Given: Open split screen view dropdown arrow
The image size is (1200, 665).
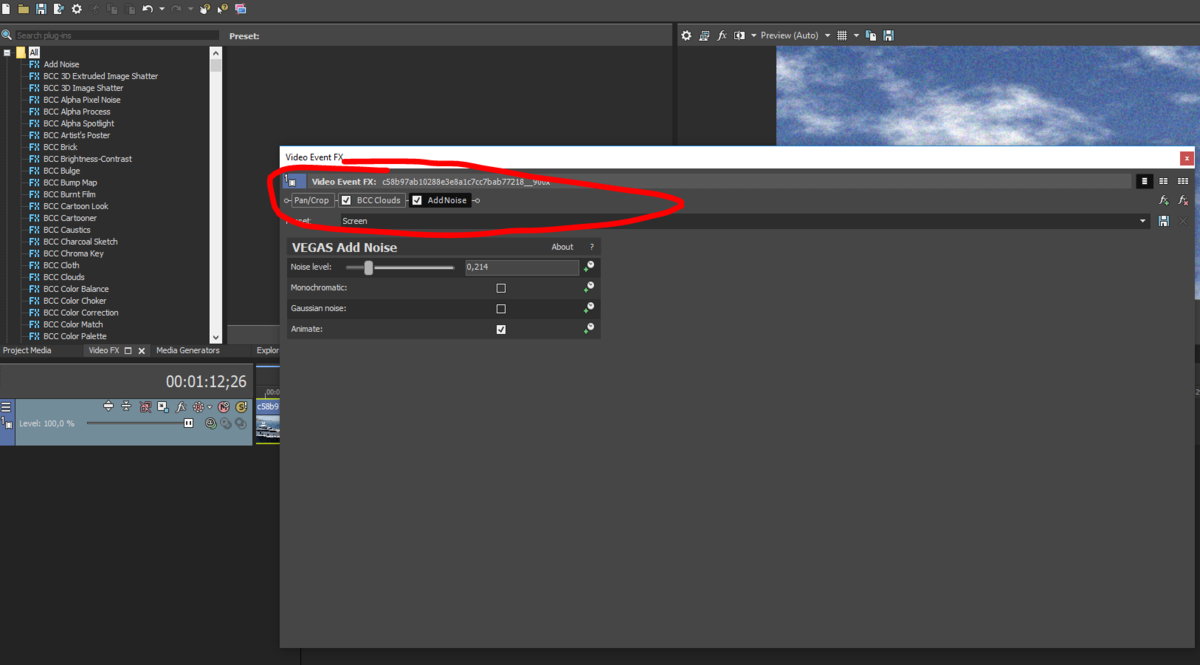Looking at the screenshot, I should point(753,35).
